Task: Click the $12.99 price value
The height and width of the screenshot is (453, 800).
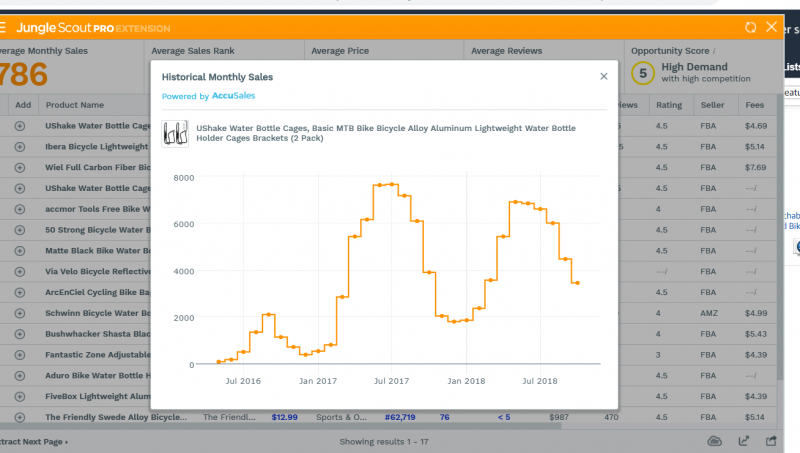Action: pyautogui.click(x=284, y=417)
